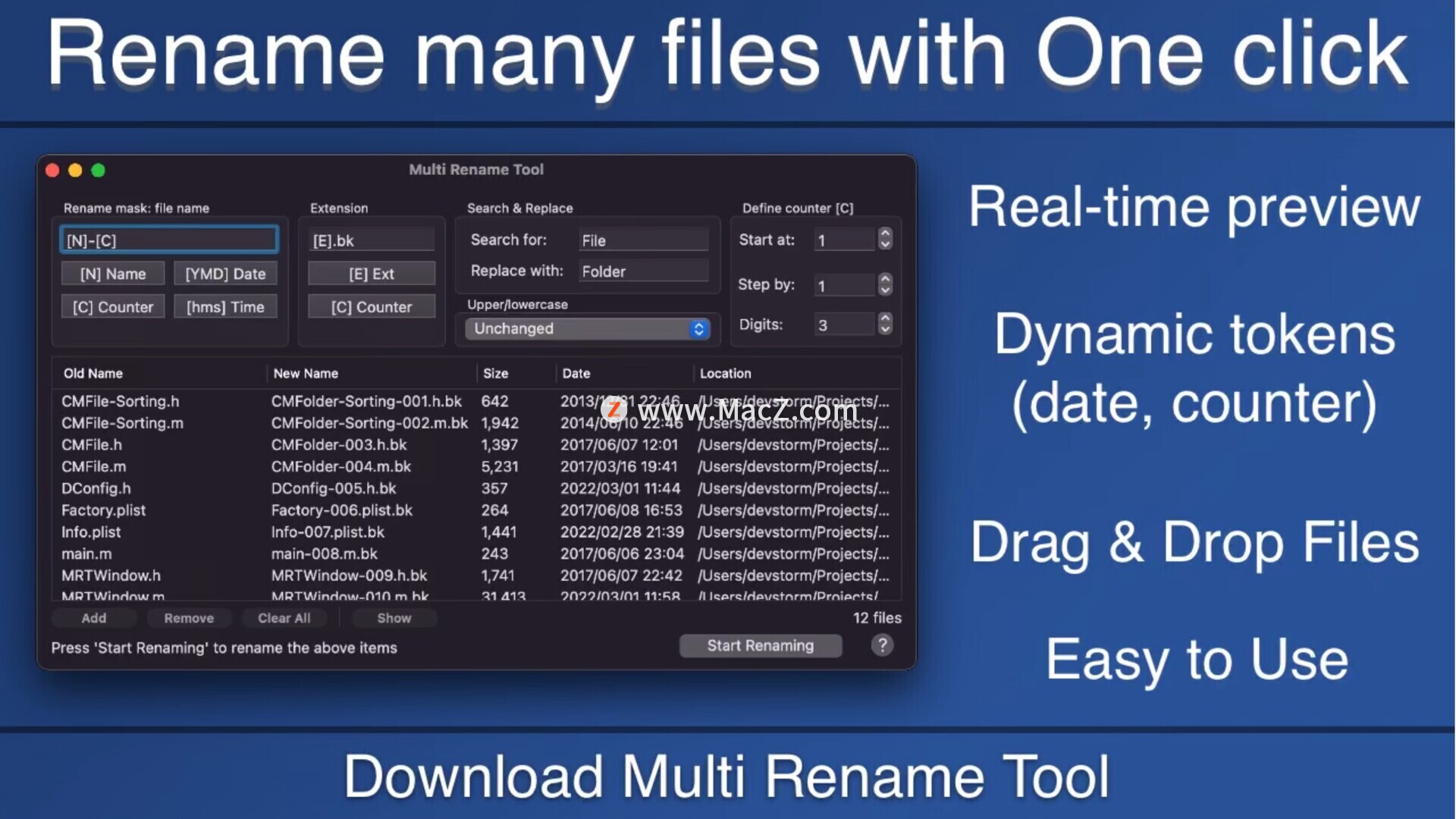Click new name DConfig-005.h.bk
This screenshot has height=819, width=1456.
point(334,488)
